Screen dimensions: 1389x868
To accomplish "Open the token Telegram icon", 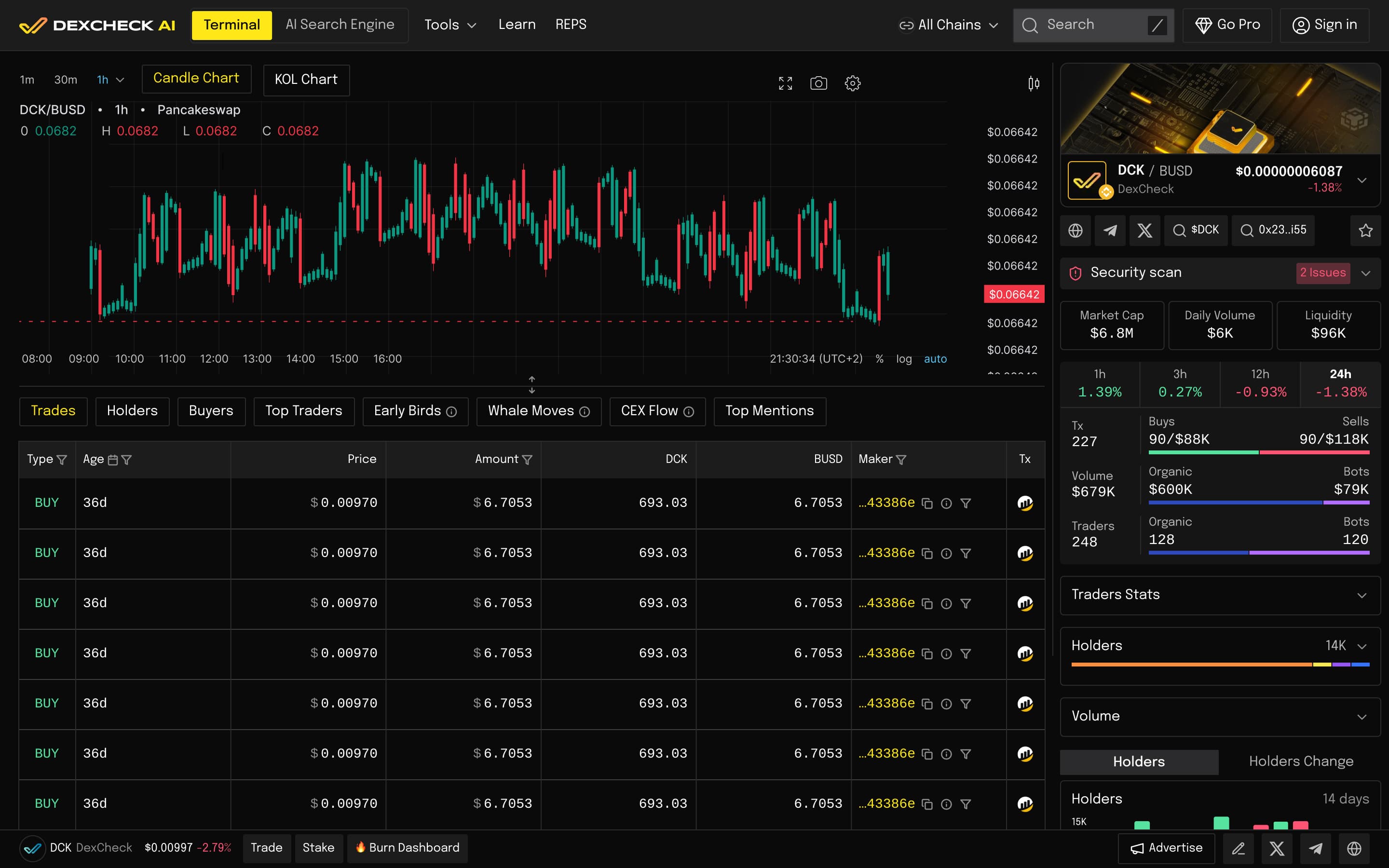I will coord(1110,230).
